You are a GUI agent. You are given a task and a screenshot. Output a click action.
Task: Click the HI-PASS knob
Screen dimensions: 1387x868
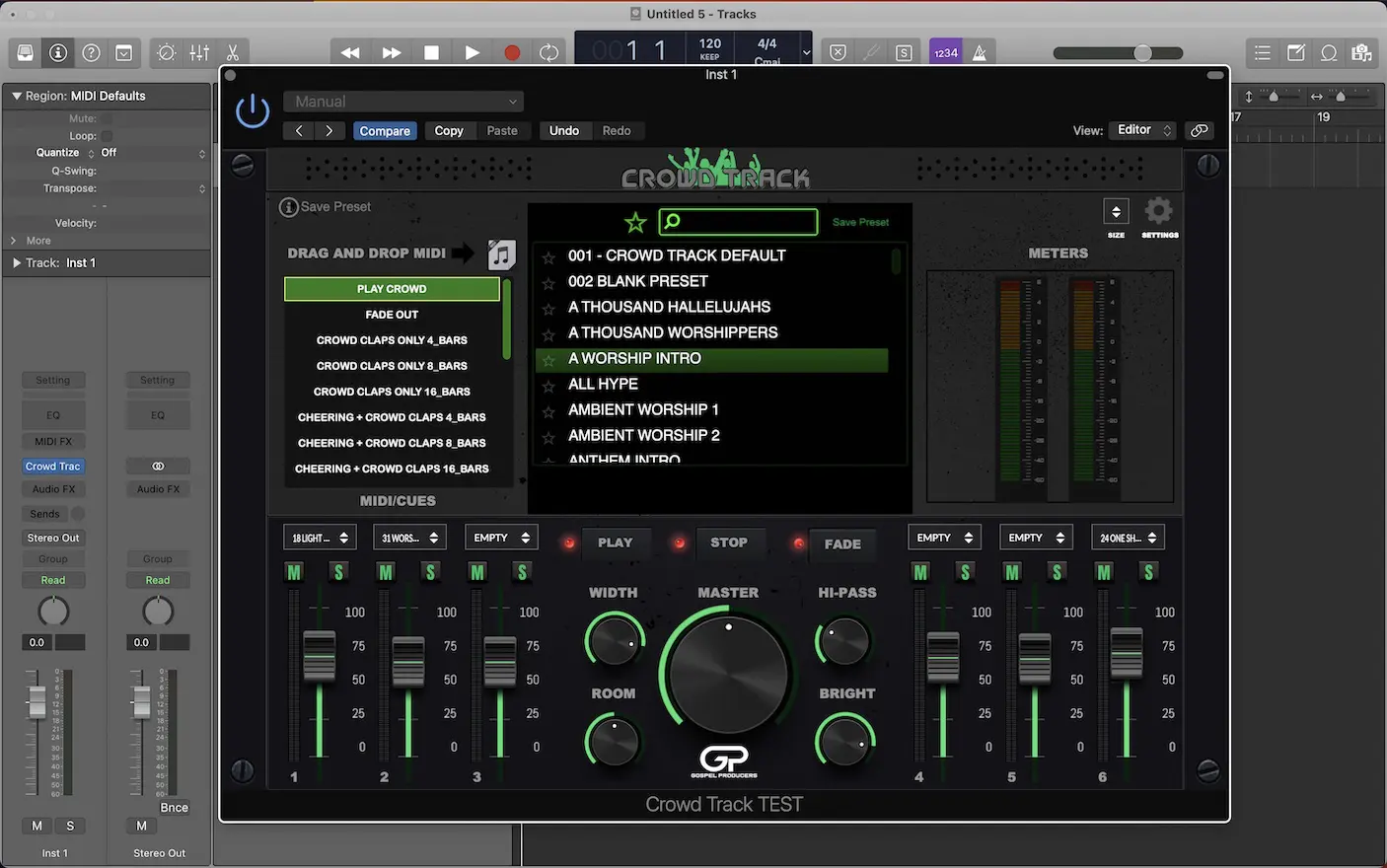point(844,642)
